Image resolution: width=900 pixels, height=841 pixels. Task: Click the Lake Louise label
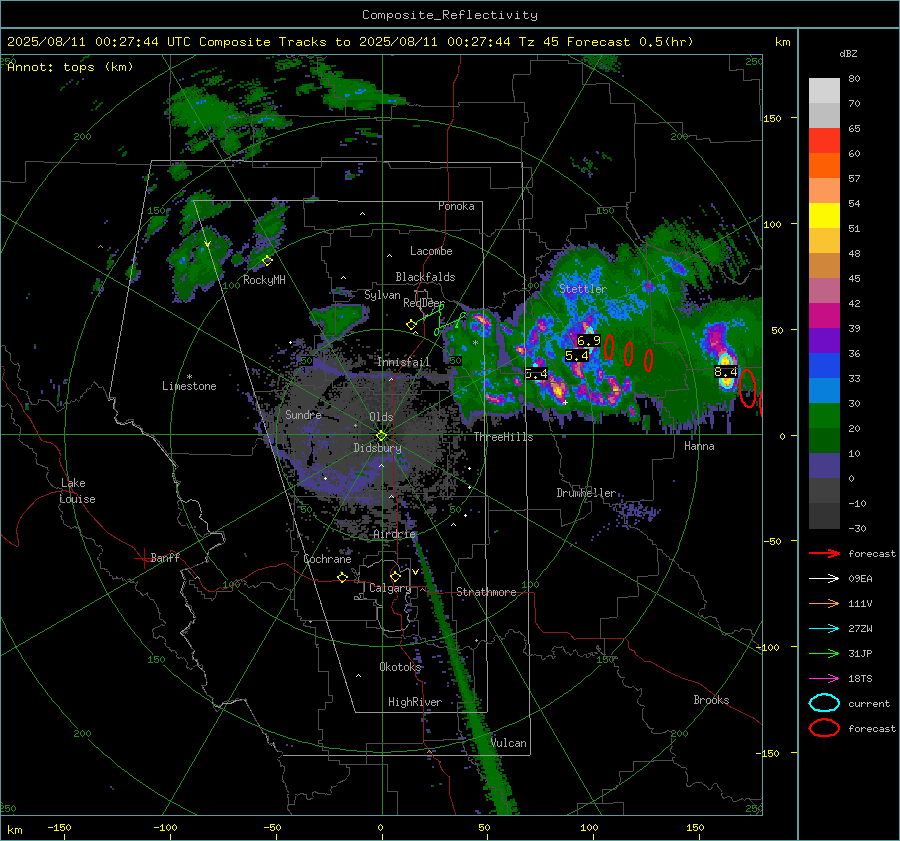(x=77, y=491)
